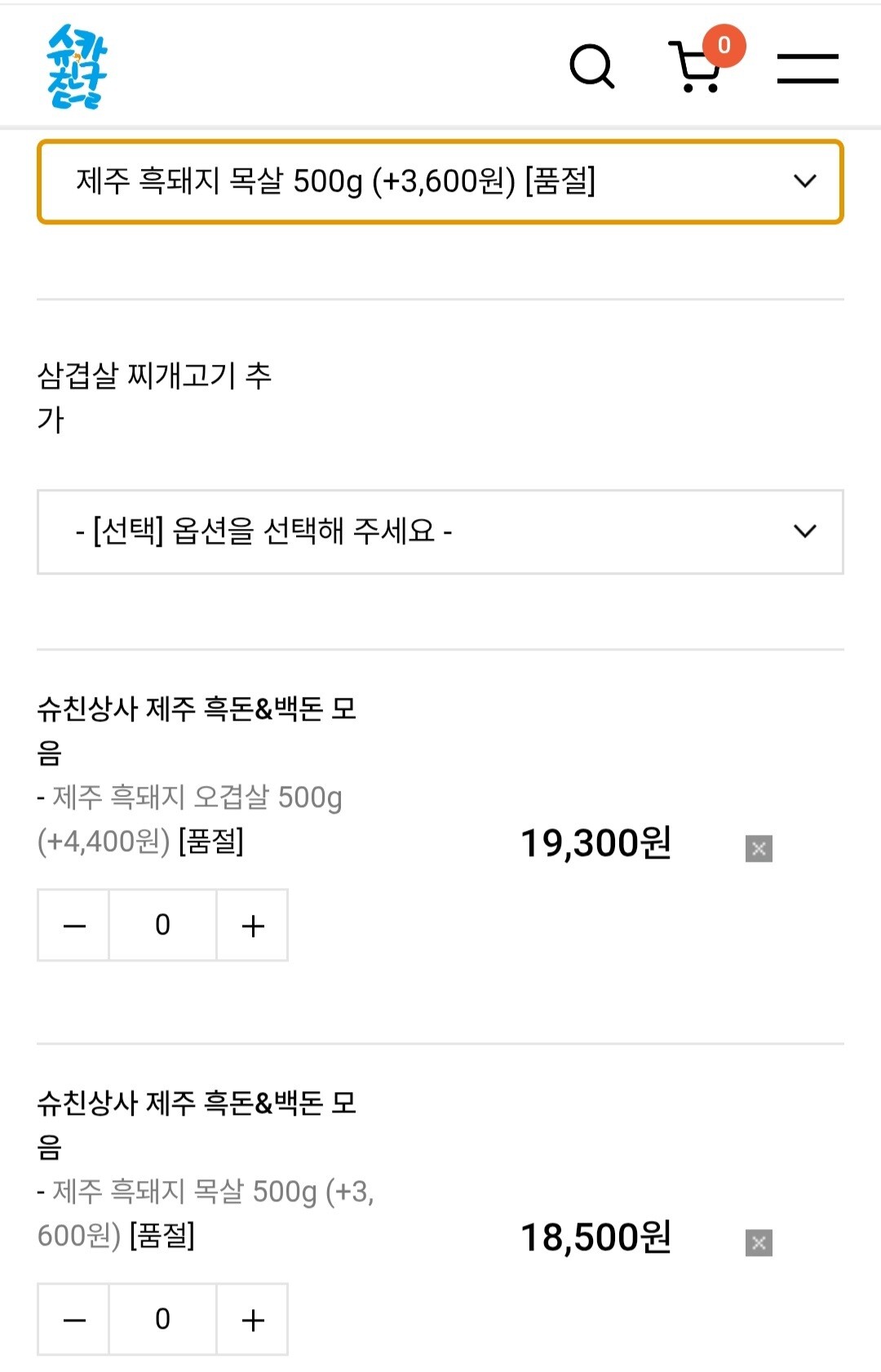Click the 19,300원 price text
This screenshot has height=1372, width=881.
(x=596, y=843)
